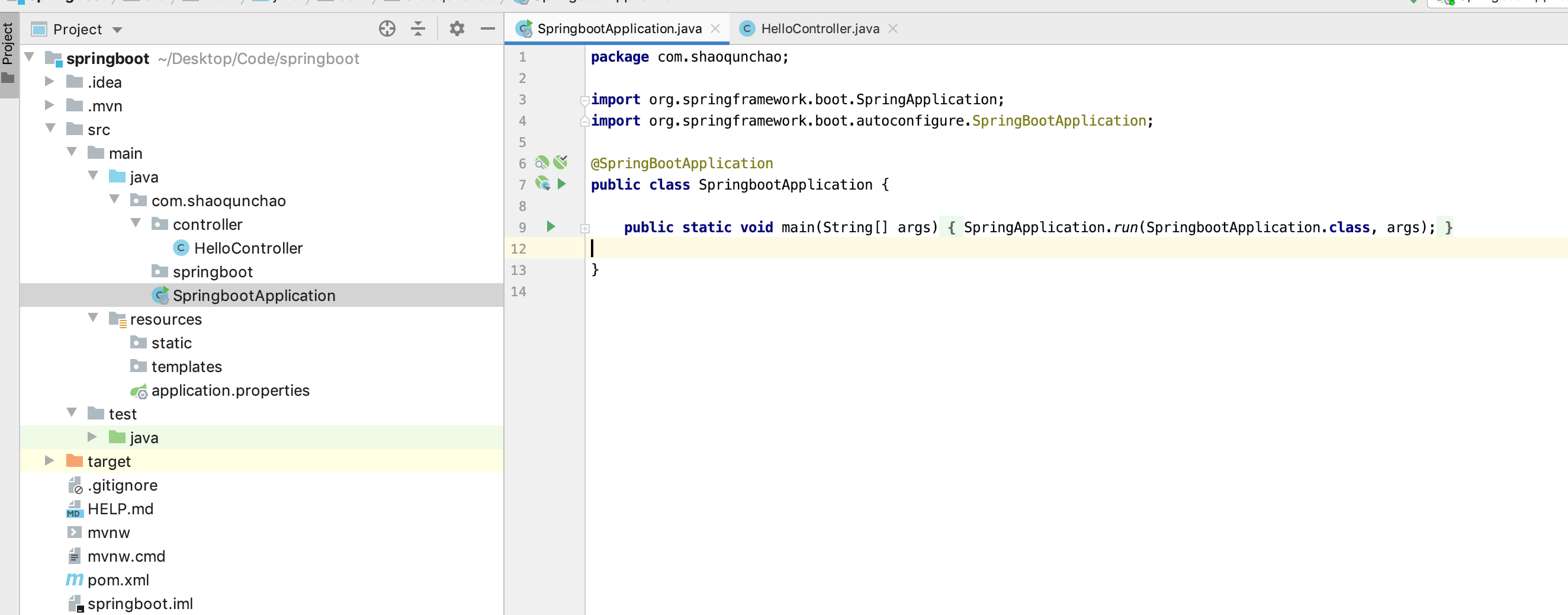
Task: Open Project panel settings gear
Action: [457, 28]
